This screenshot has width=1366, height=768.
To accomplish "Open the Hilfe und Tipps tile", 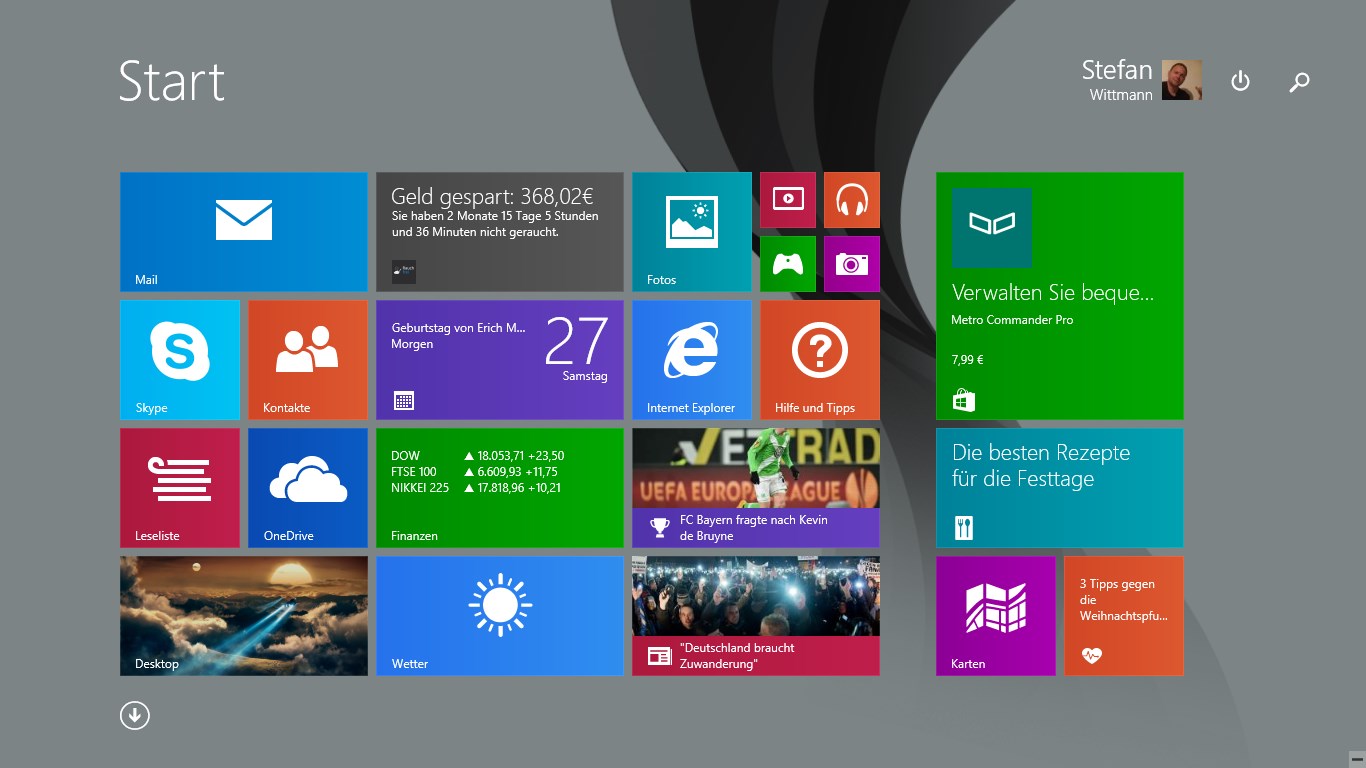I will pos(819,359).
